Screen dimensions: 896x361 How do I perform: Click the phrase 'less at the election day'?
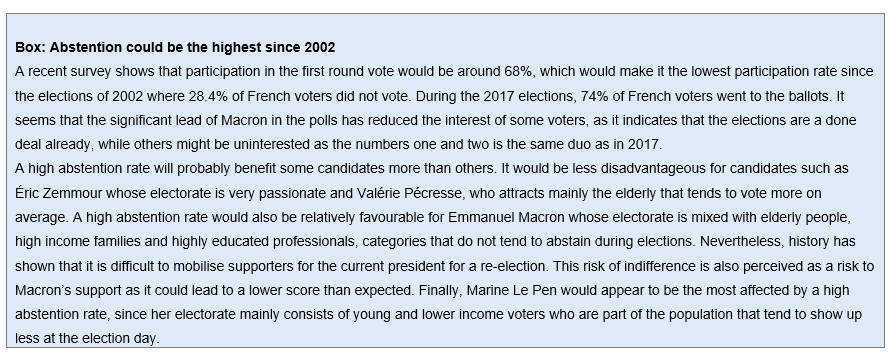[87, 338]
